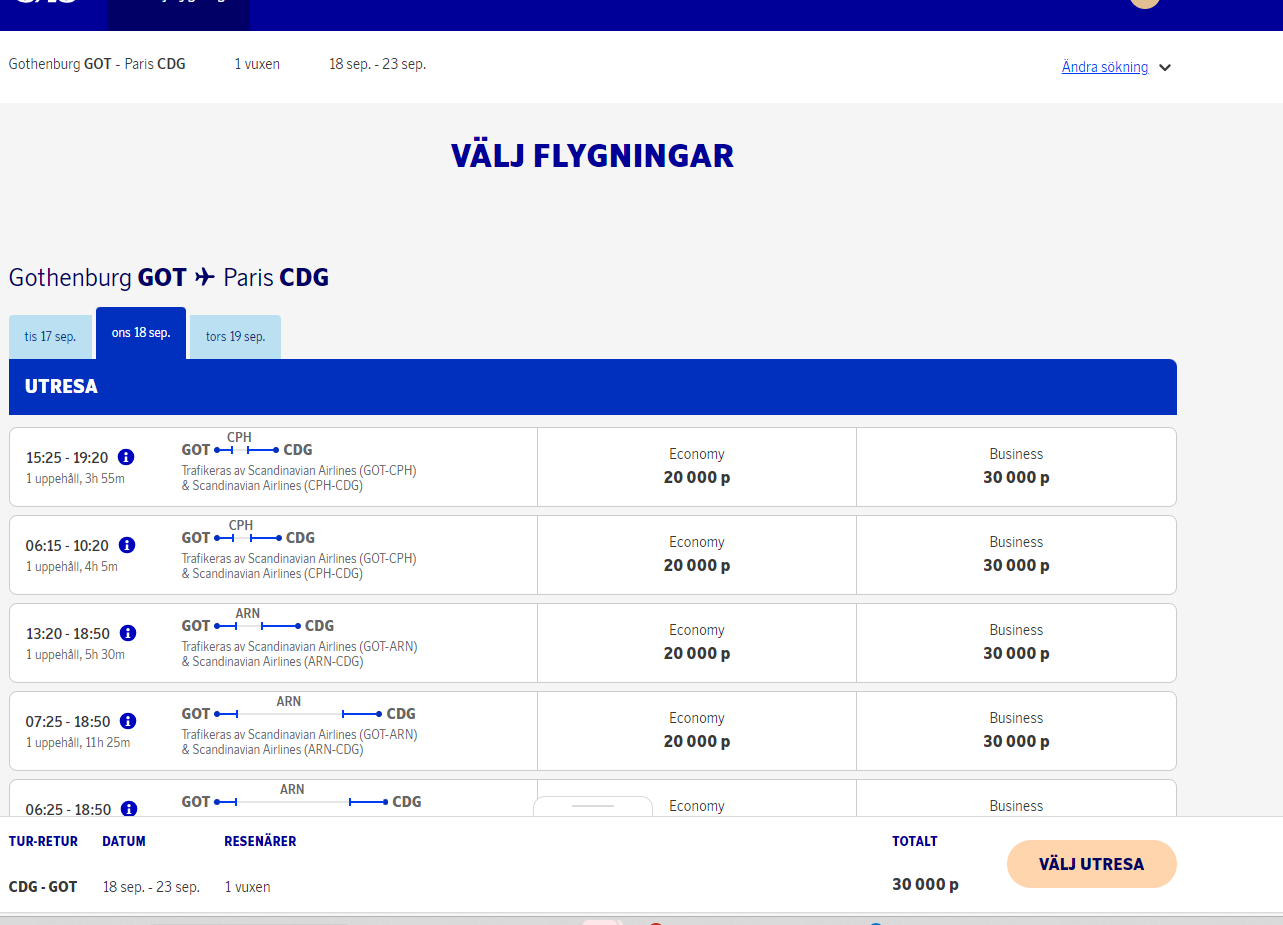Click info icon for 06:15 - 10:20 flight

click(x=126, y=545)
